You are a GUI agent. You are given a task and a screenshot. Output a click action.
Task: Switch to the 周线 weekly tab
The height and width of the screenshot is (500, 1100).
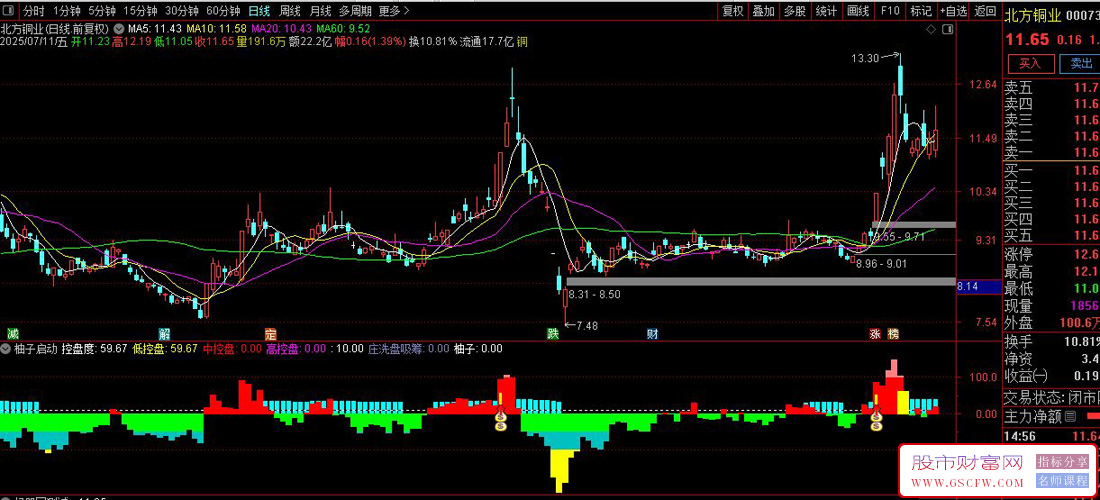point(290,11)
